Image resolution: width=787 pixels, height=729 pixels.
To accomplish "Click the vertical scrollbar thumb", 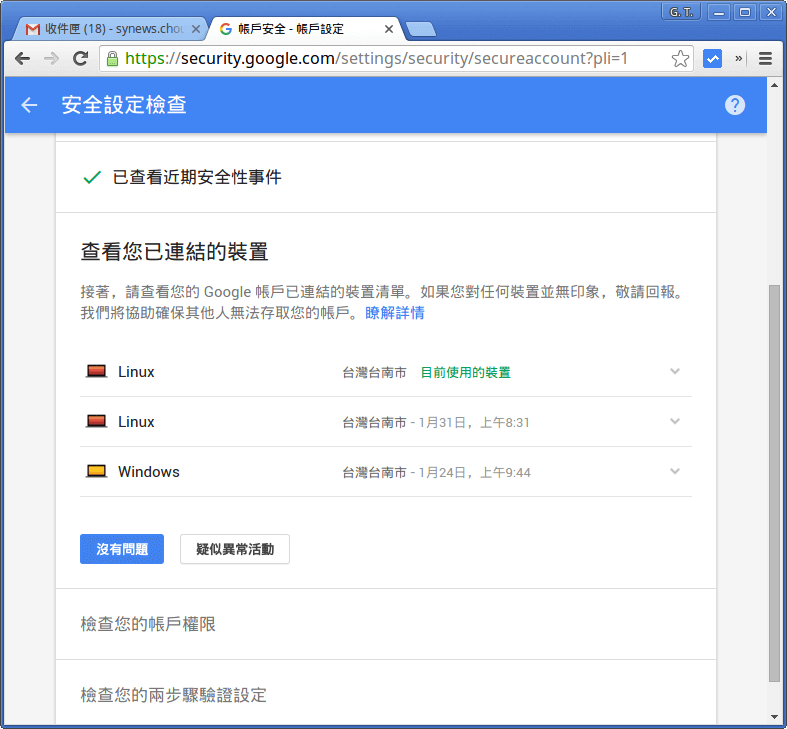I will pos(774,483).
